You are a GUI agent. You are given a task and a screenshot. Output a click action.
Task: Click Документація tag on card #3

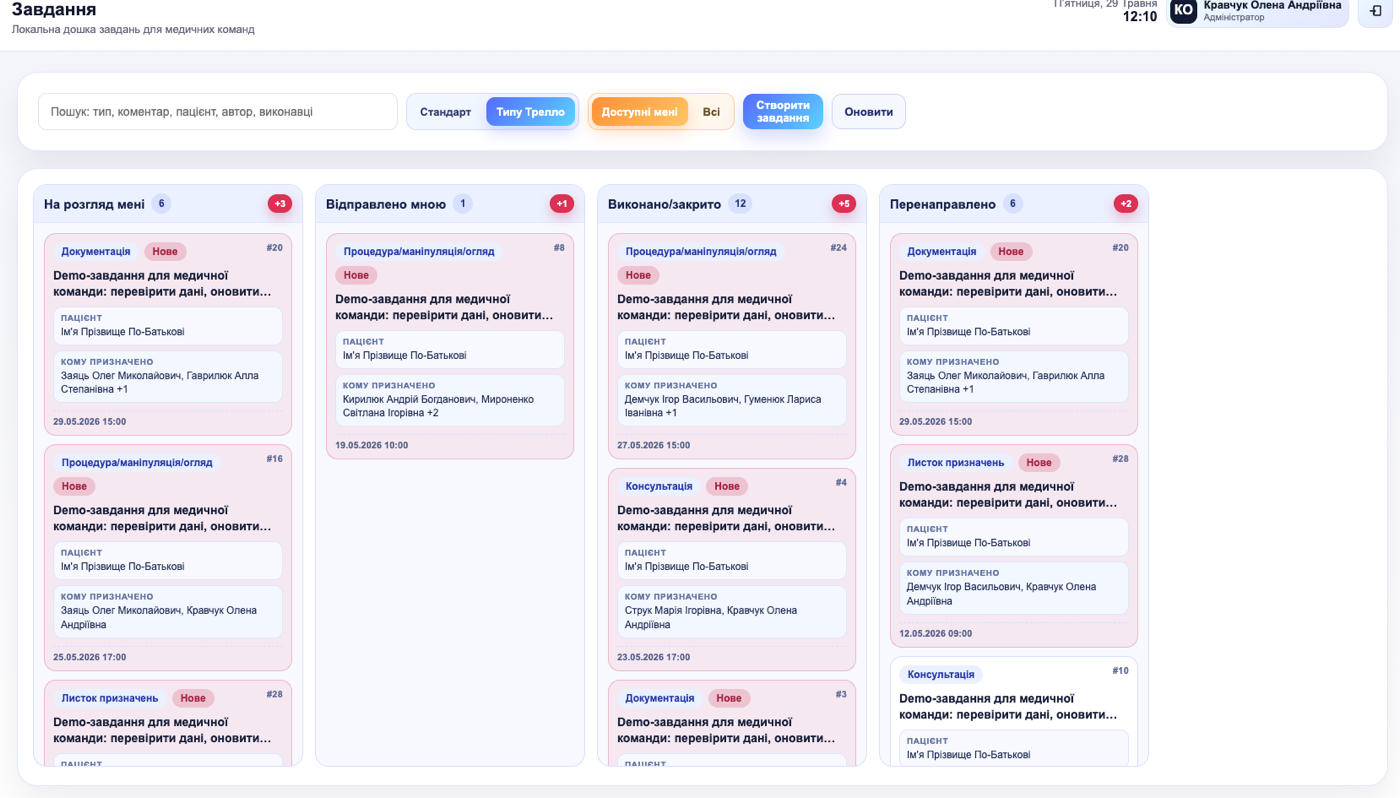point(660,699)
